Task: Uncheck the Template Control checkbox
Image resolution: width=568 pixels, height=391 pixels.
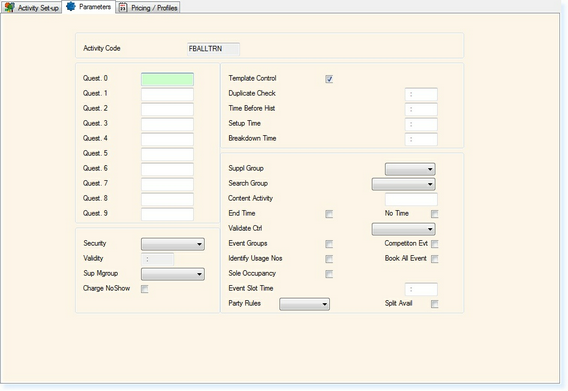Action: click(x=329, y=79)
